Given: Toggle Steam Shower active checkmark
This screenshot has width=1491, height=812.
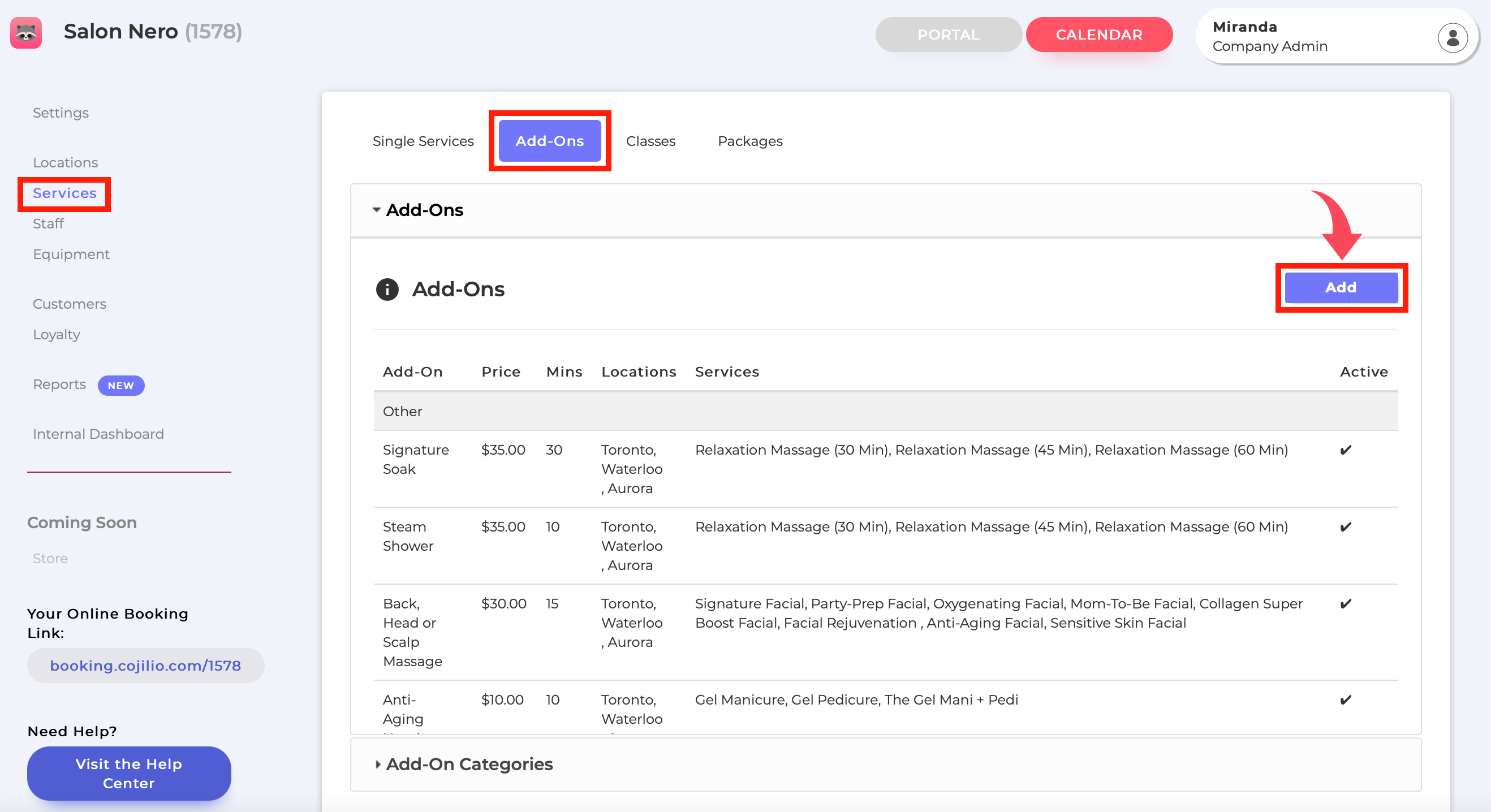Looking at the screenshot, I should (1346, 526).
